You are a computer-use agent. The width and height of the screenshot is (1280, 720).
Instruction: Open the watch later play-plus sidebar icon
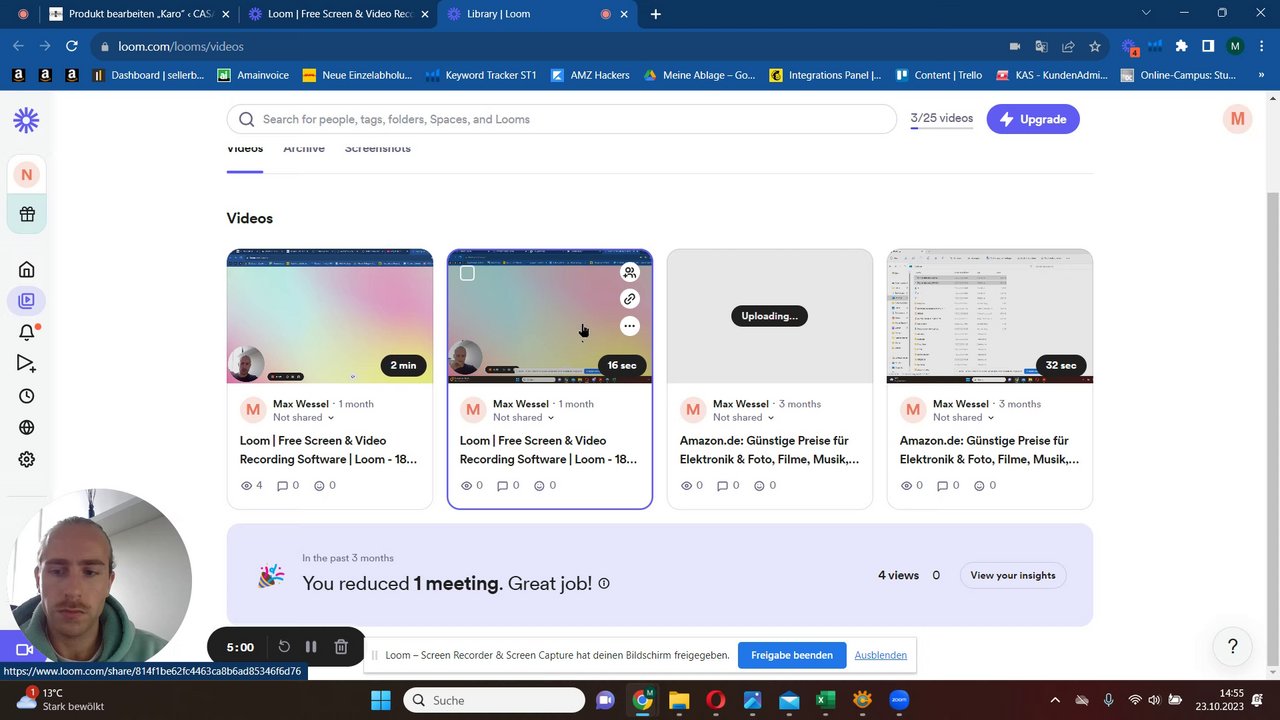point(27,364)
